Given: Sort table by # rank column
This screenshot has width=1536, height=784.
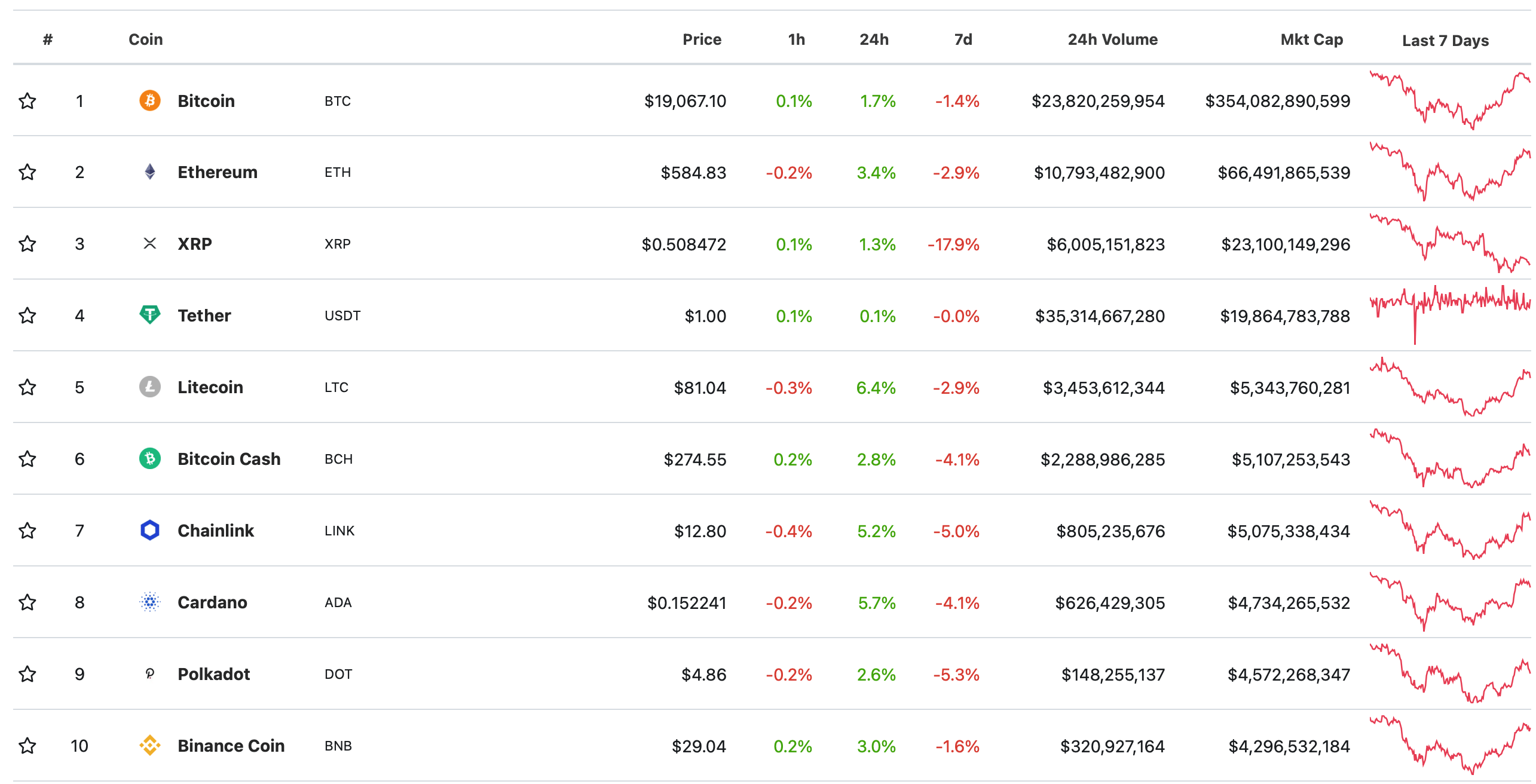Looking at the screenshot, I should pyautogui.click(x=48, y=39).
